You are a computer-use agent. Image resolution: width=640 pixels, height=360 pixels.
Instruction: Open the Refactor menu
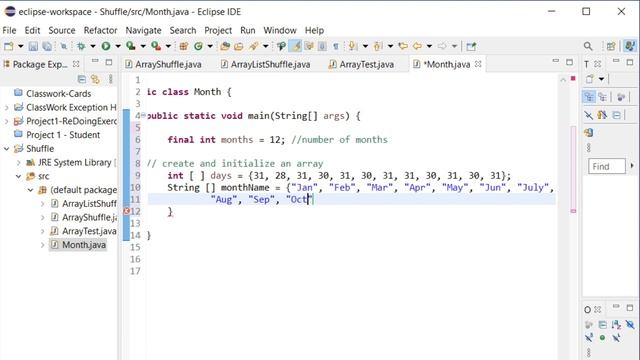click(x=100, y=30)
